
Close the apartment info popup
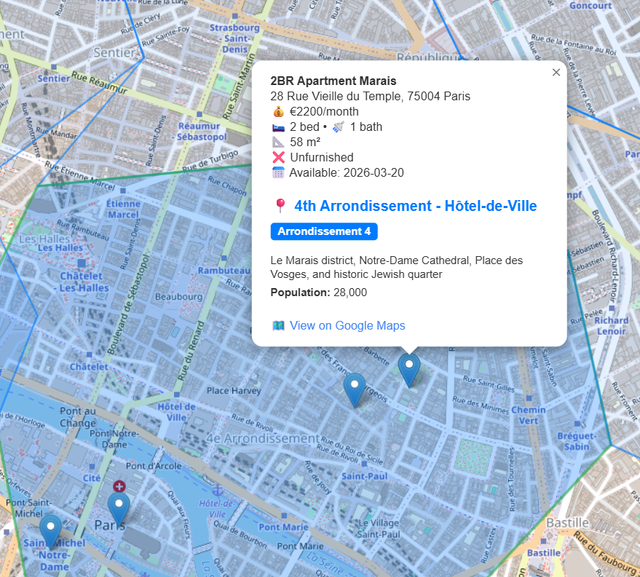tap(556, 72)
